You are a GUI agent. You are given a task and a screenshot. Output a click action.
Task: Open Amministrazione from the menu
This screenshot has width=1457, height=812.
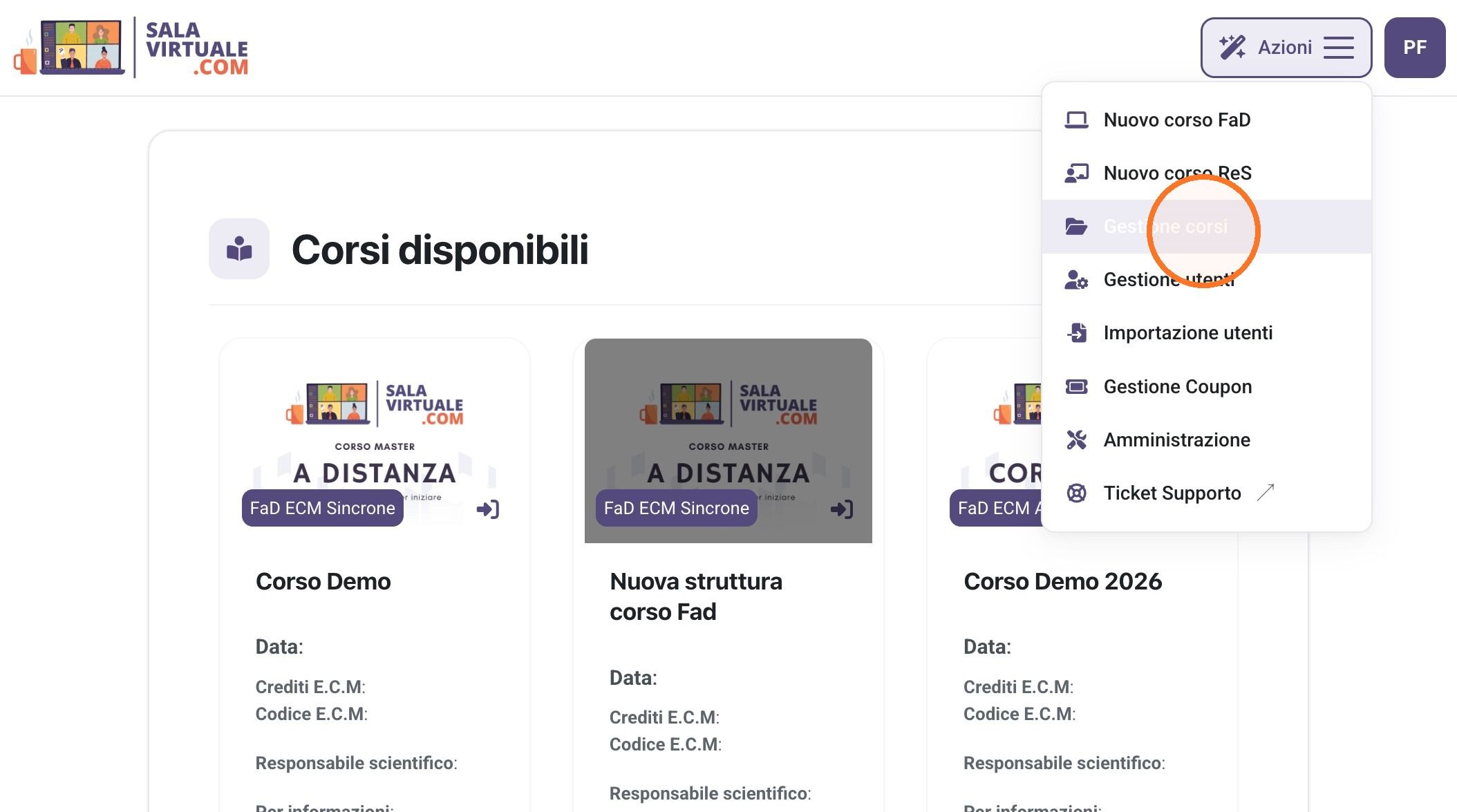[1206, 440]
